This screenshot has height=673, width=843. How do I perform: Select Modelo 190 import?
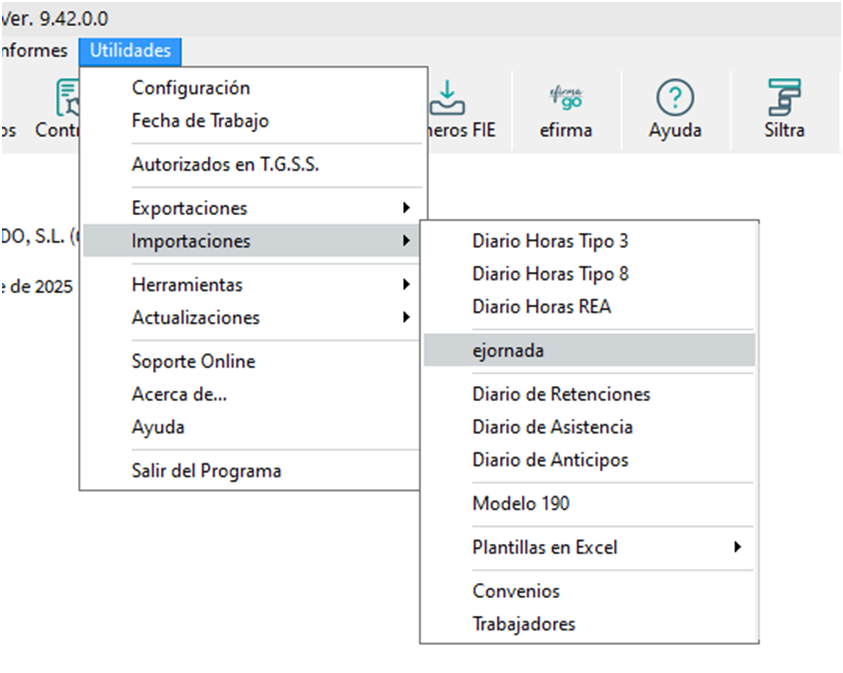[x=521, y=504]
